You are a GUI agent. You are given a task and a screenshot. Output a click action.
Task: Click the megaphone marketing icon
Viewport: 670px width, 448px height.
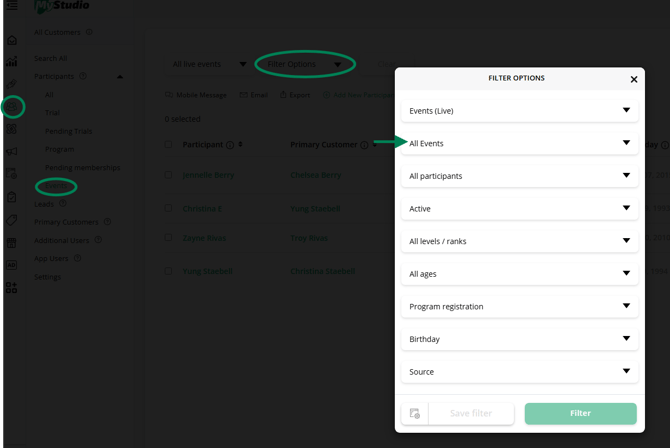(12, 152)
